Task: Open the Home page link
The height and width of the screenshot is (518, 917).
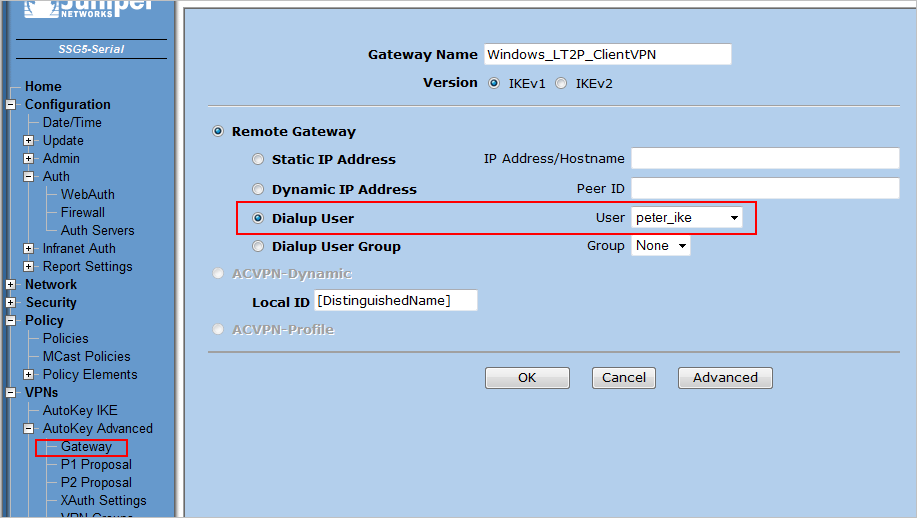Action: (43, 87)
